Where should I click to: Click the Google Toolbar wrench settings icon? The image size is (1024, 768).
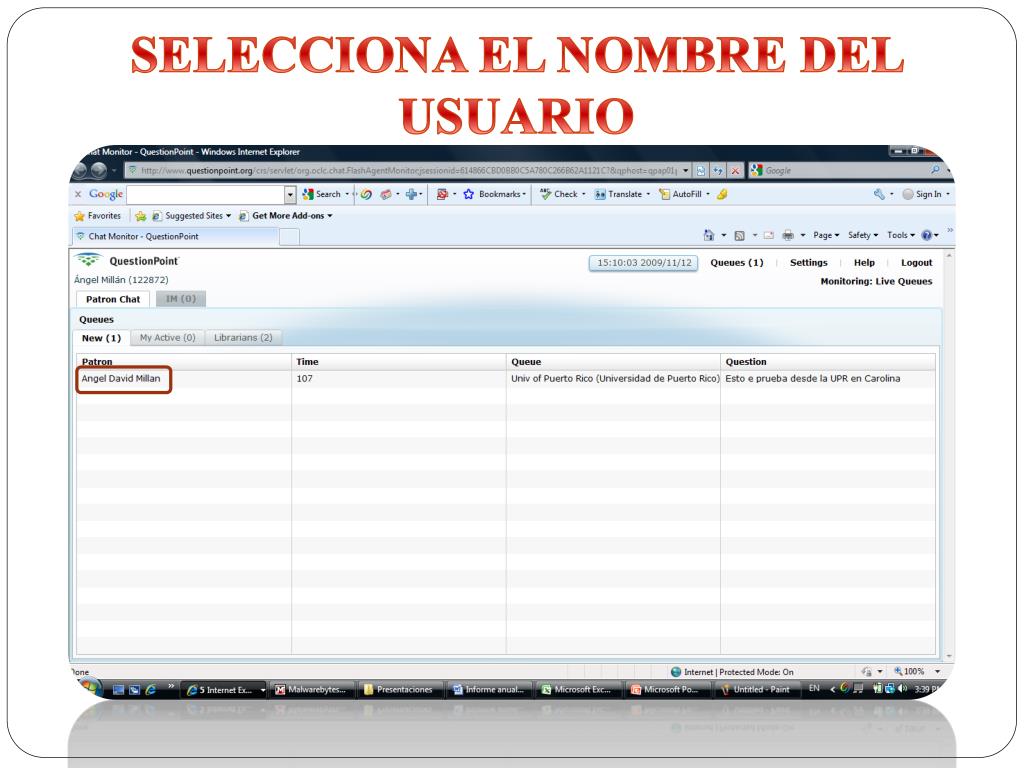pyautogui.click(x=879, y=194)
